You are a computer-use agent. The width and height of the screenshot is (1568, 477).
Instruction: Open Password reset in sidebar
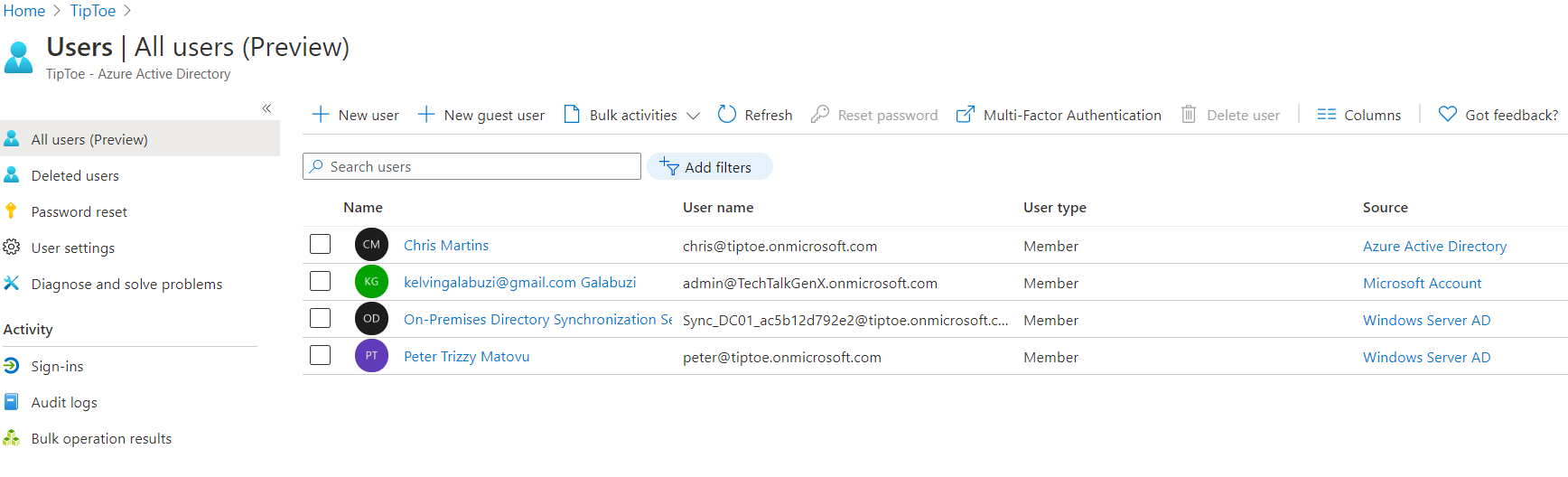(x=79, y=211)
